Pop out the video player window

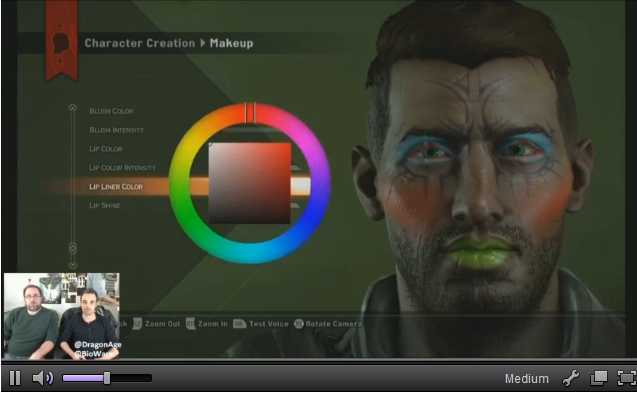[599, 378]
